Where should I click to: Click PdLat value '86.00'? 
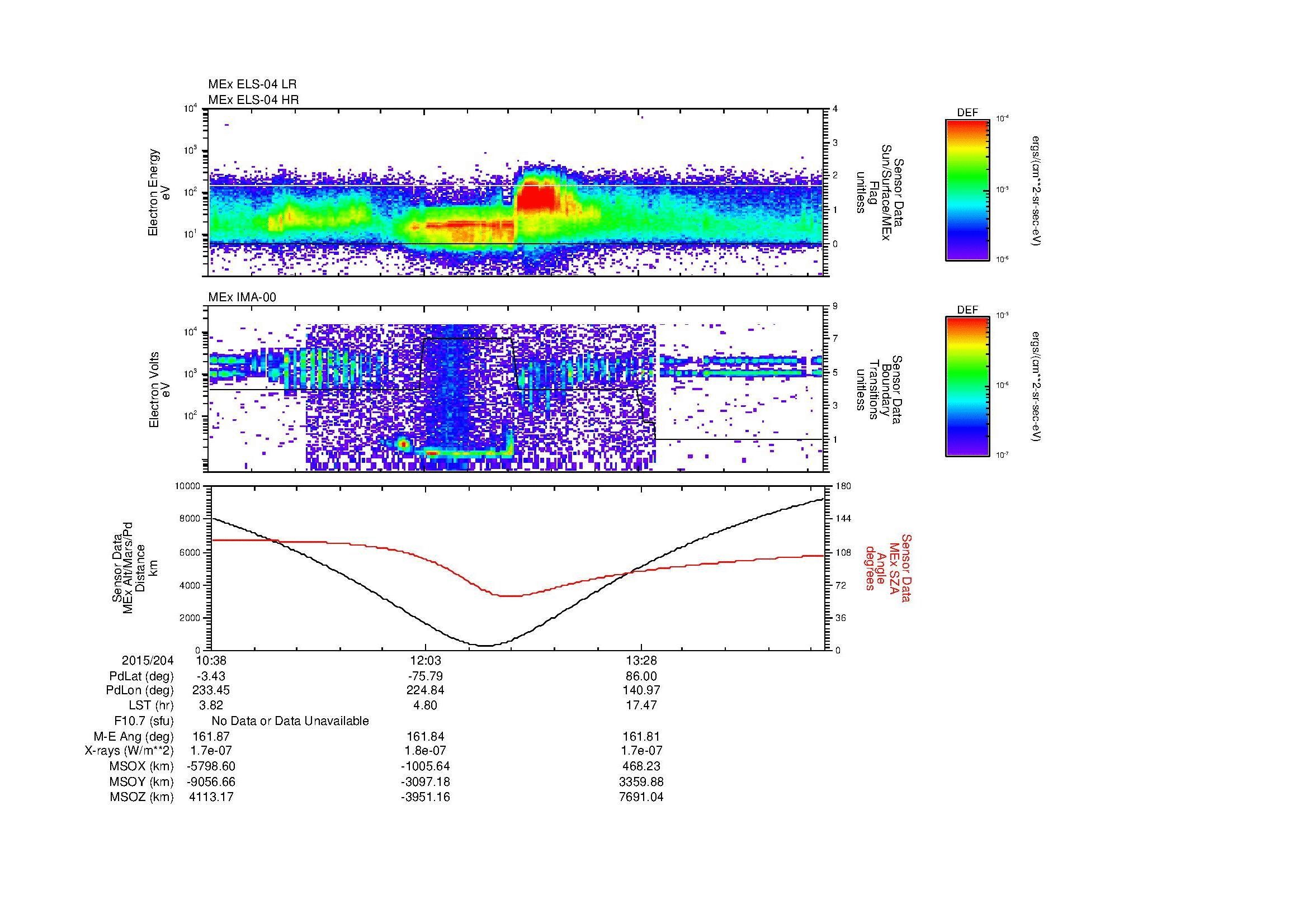click(641, 676)
